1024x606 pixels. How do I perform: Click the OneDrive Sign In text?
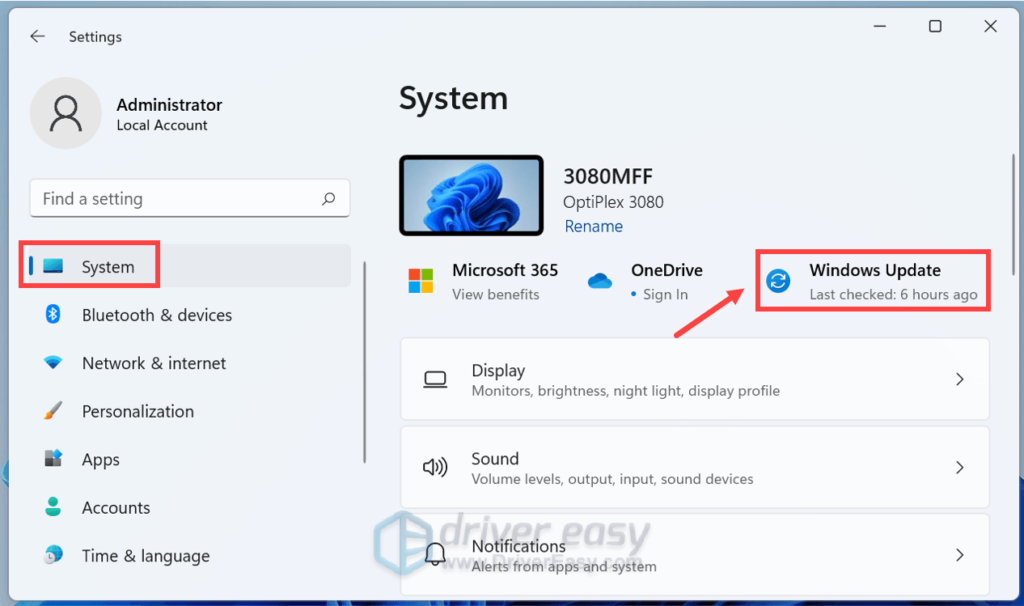(665, 295)
